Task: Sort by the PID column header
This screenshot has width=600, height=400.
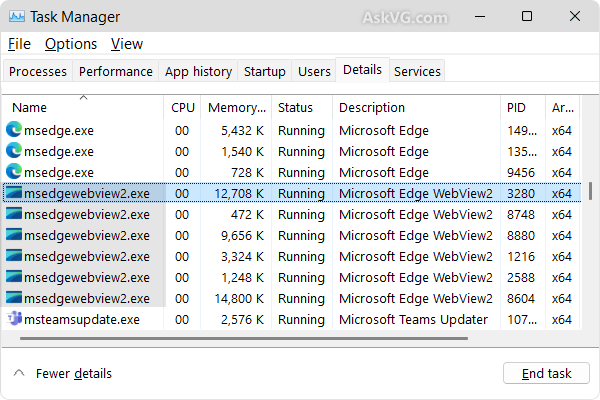Action: tap(523, 108)
